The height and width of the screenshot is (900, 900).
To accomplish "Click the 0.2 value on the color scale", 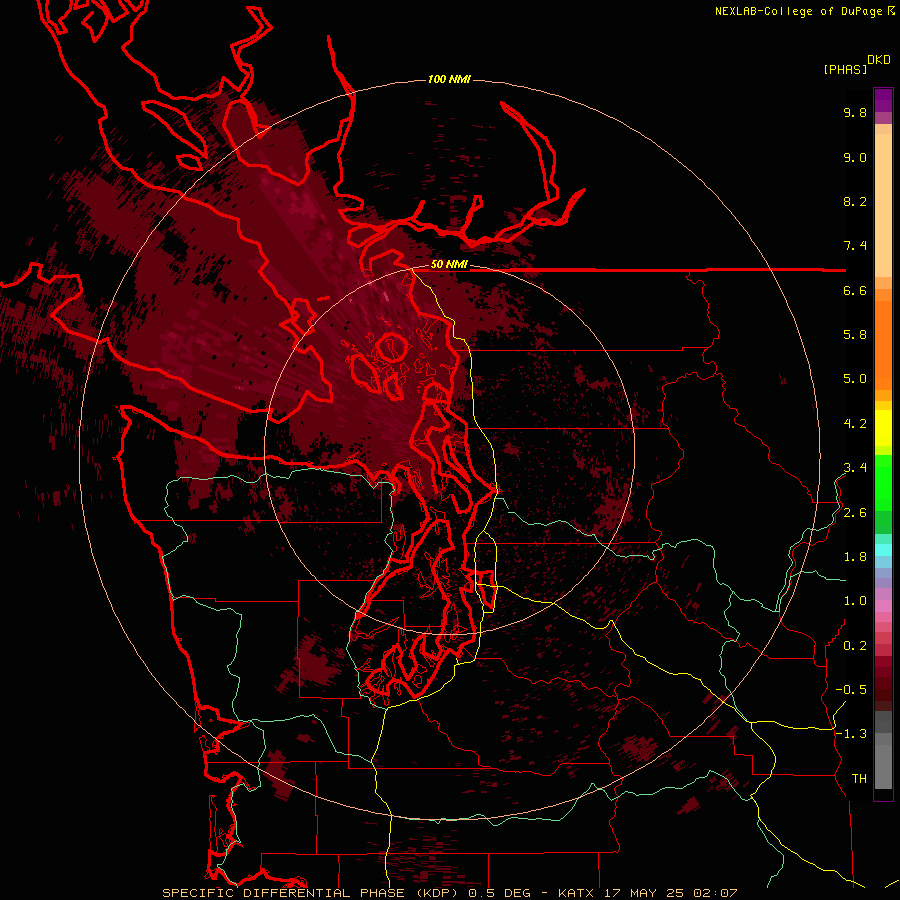I will coord(855,646).
